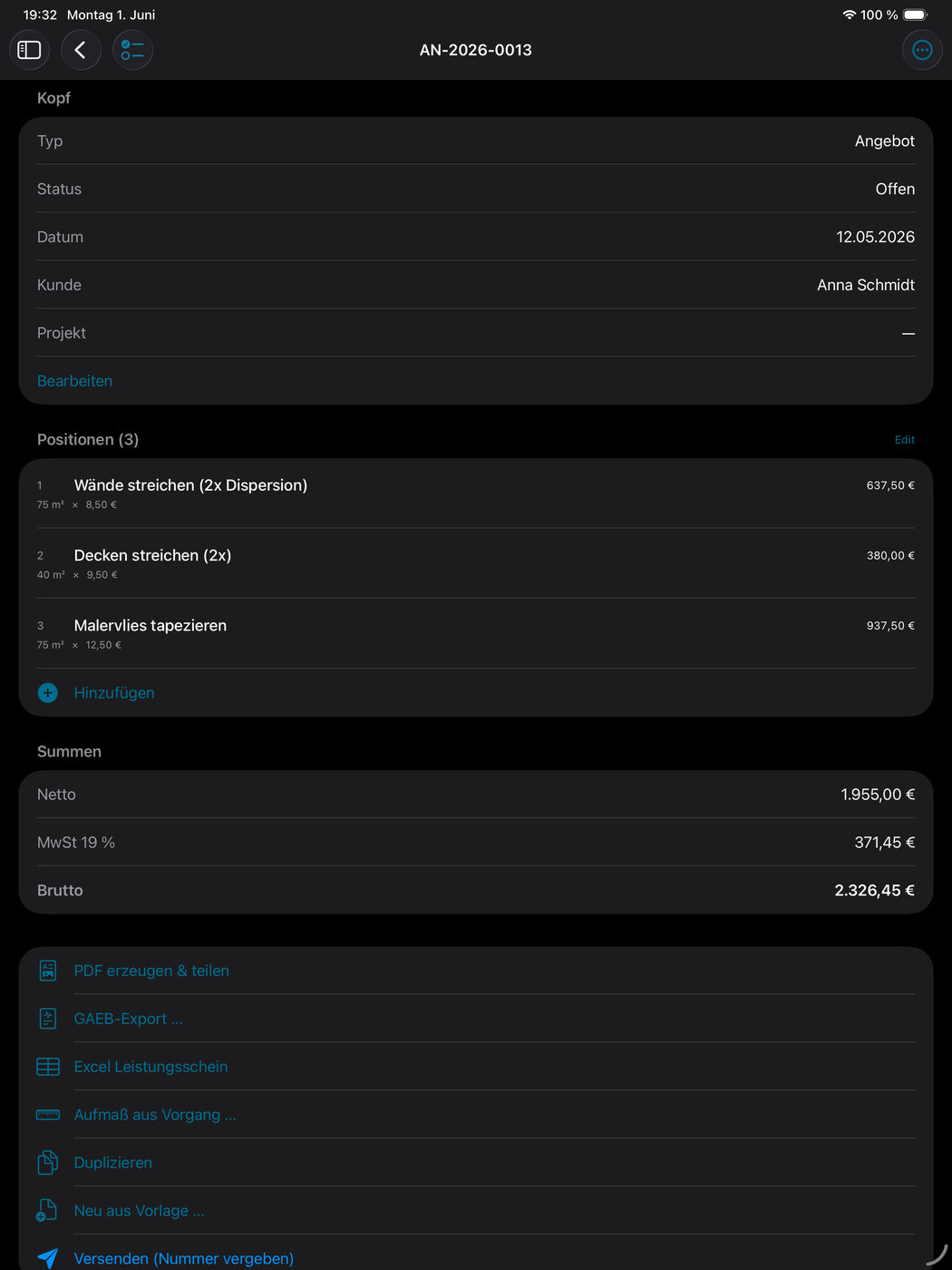Edit the header via Bearbeiten link
952x1270 pixels.
pyautogui.click(x=75, y=381)
